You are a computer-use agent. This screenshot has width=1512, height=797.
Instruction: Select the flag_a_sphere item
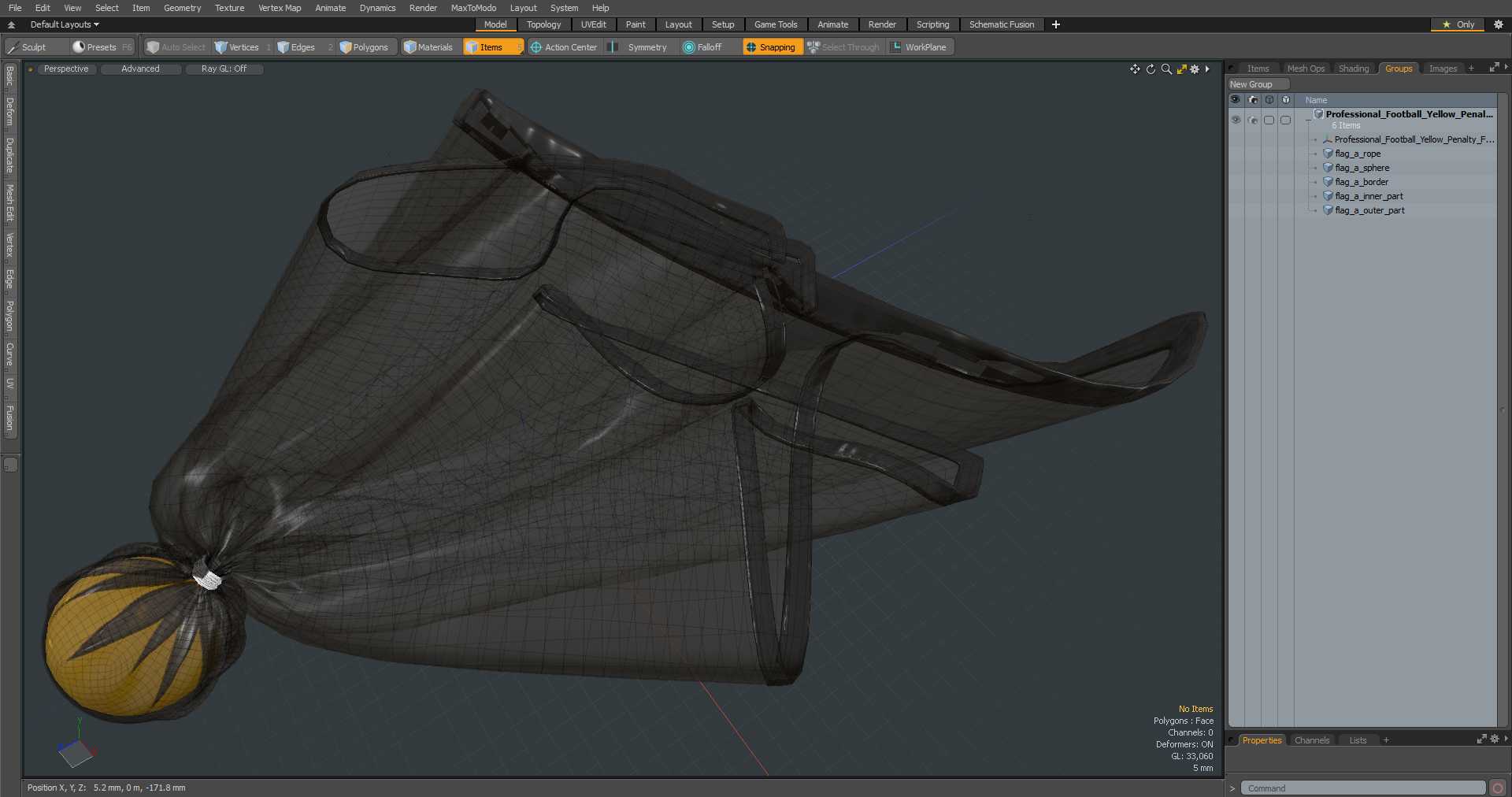tap(1362, 168)
